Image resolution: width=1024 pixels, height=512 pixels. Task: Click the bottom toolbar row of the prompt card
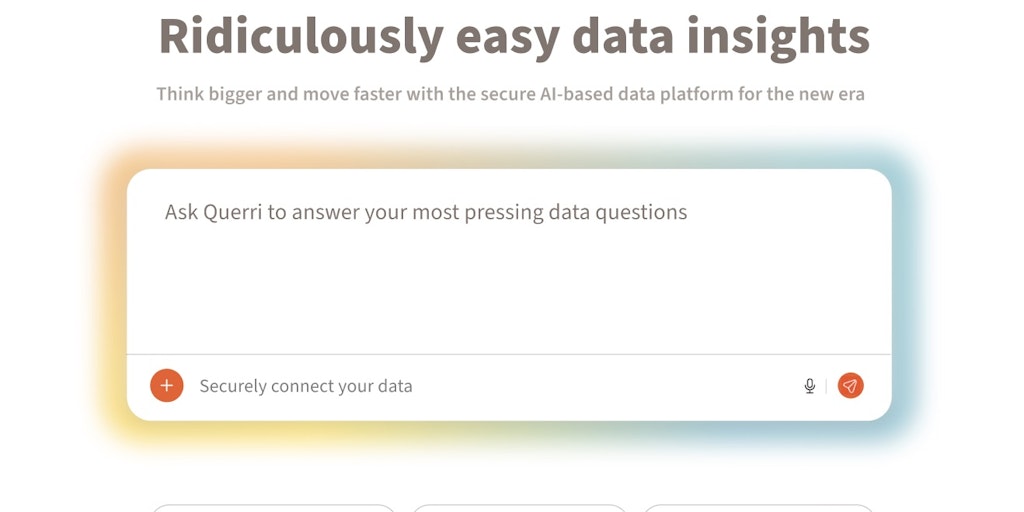(x=509, y=387)
